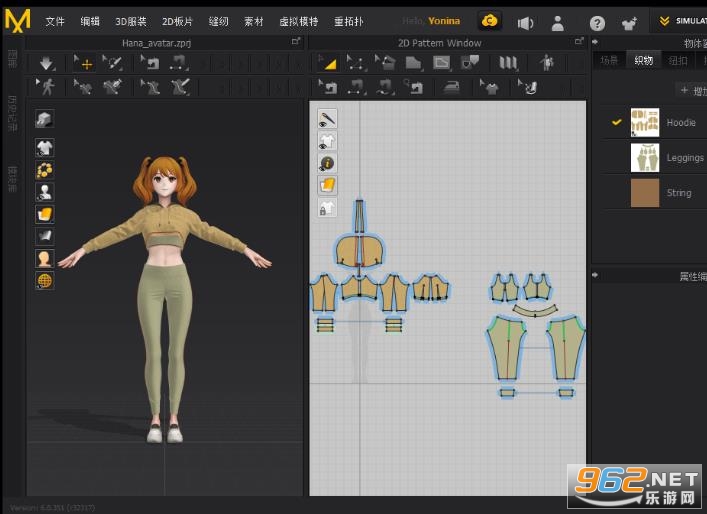Open the 编辑 menu
The height and width of the screenshot is (514, 707).
[90, 21]
